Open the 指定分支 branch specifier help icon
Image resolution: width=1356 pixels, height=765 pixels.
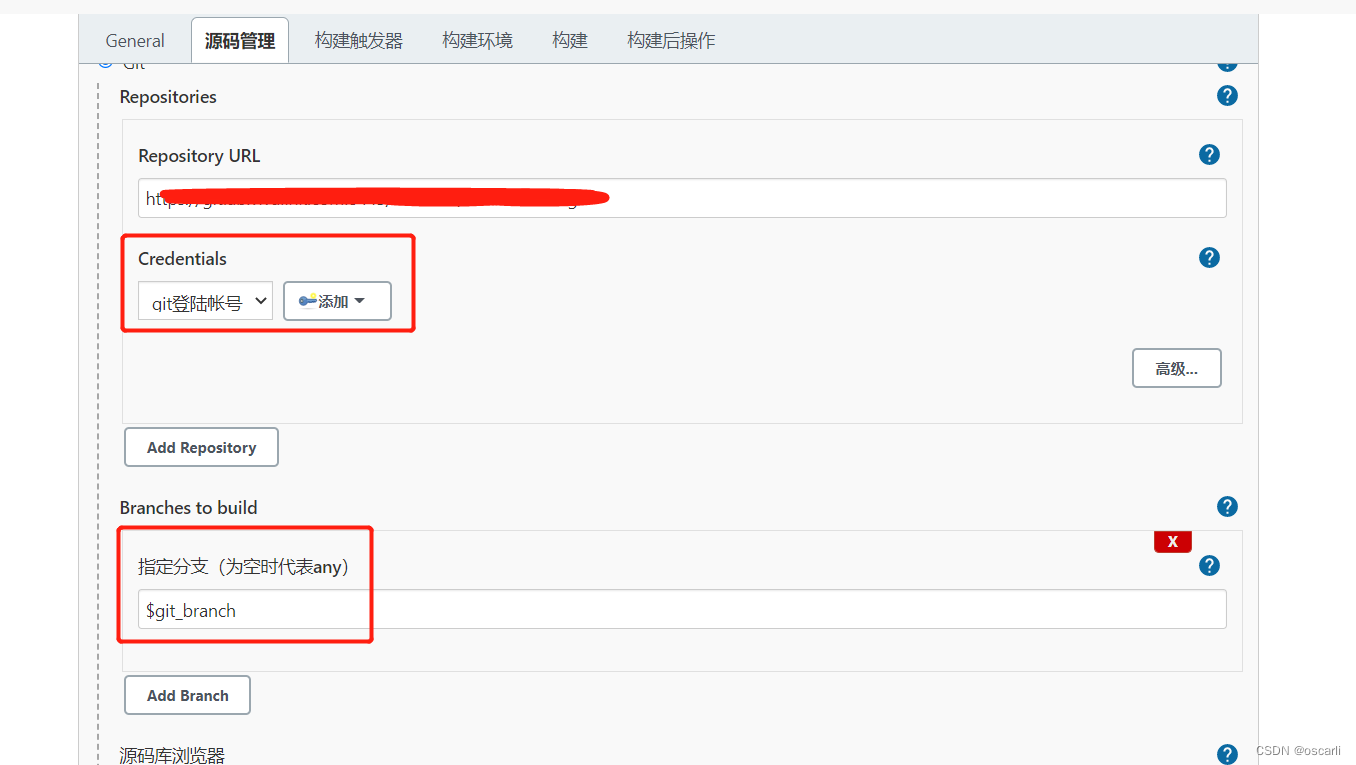click(1209, 565)
